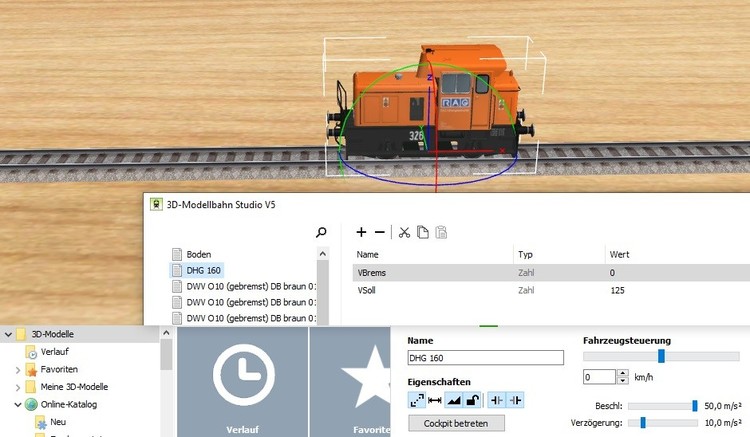Toggle the horizontal width arrows property icon

(434, 400)
